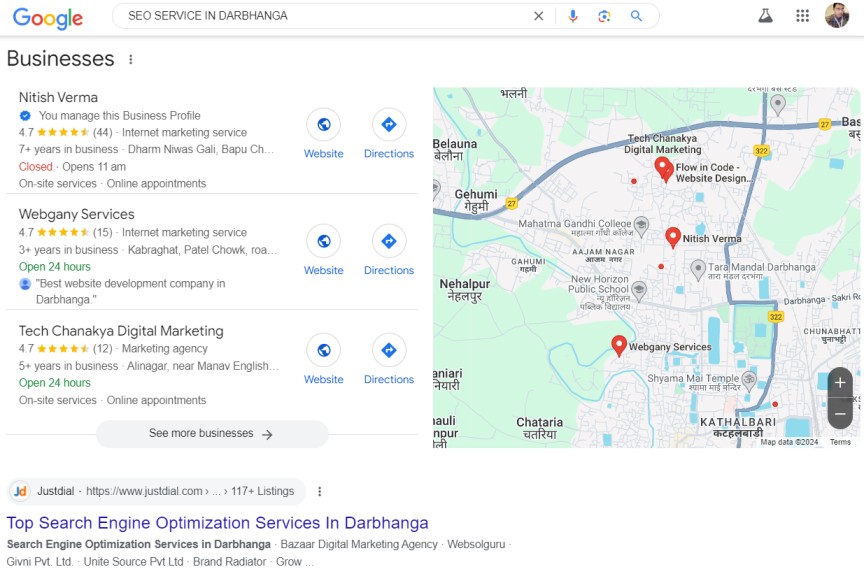This screenshot has width=864, height=574.
Task: Zoom out on the map
Action: (840, 414)
